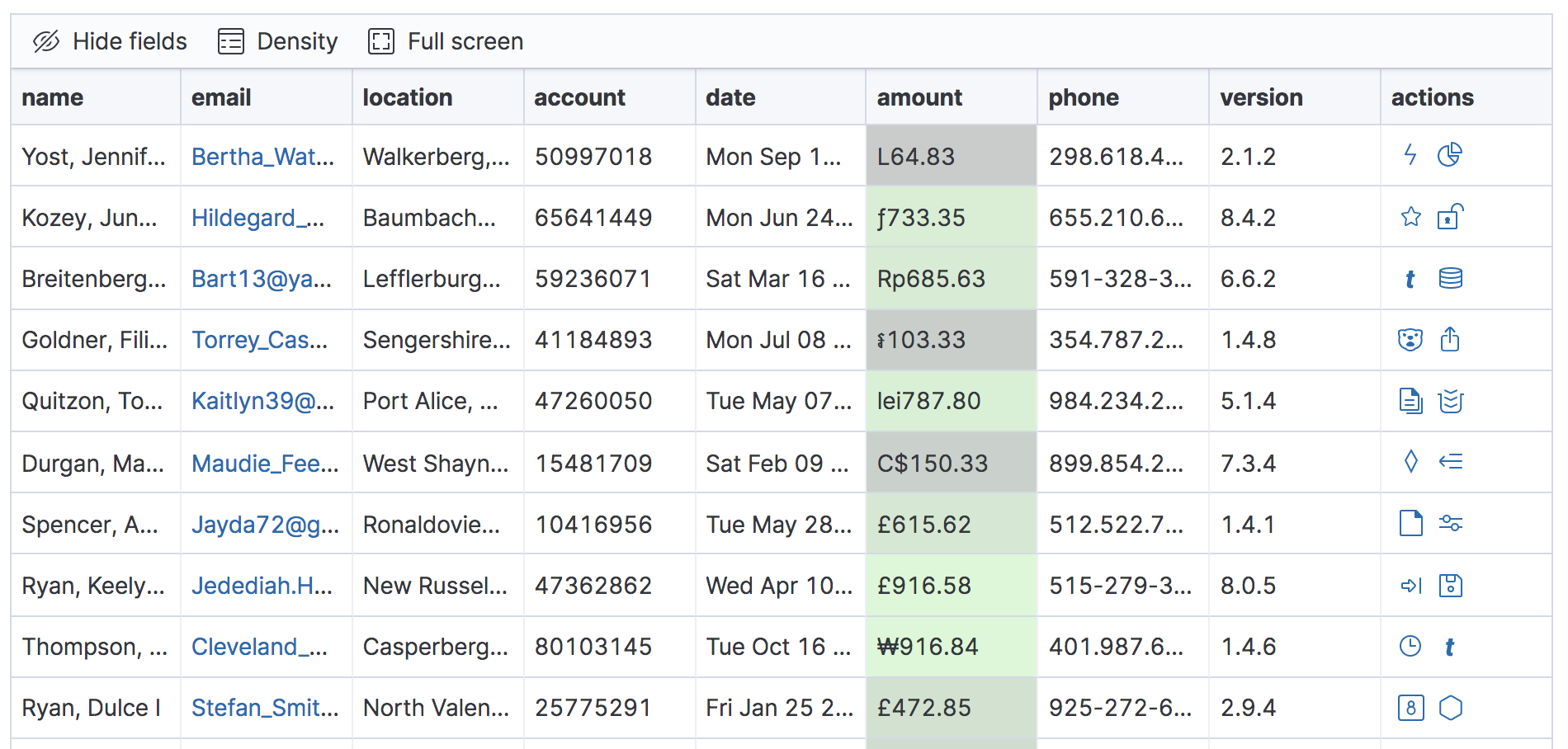Open the Hide fields menu
Viewport: 1568px width, 749px height.
110,41
